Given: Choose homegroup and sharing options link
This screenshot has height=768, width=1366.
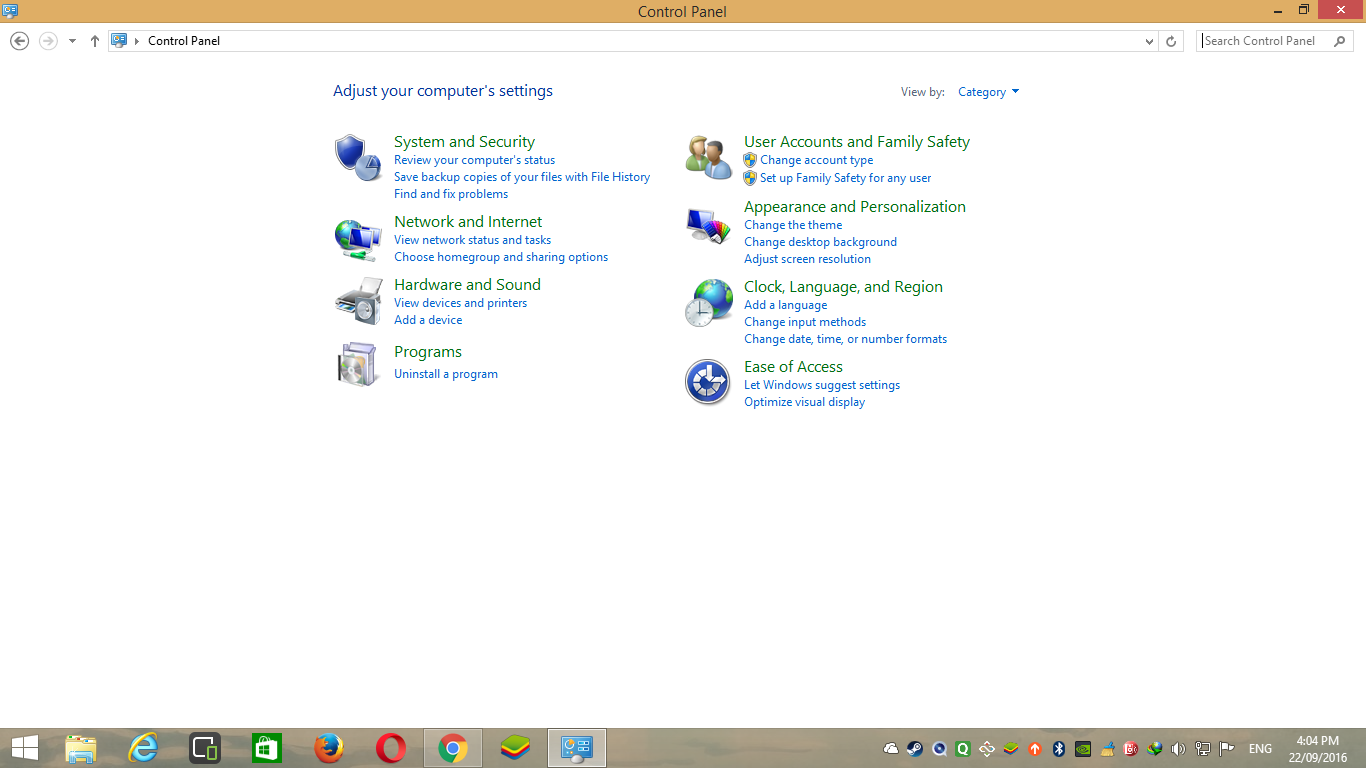Looking at the screenshot, I should [x=501, y=257].
